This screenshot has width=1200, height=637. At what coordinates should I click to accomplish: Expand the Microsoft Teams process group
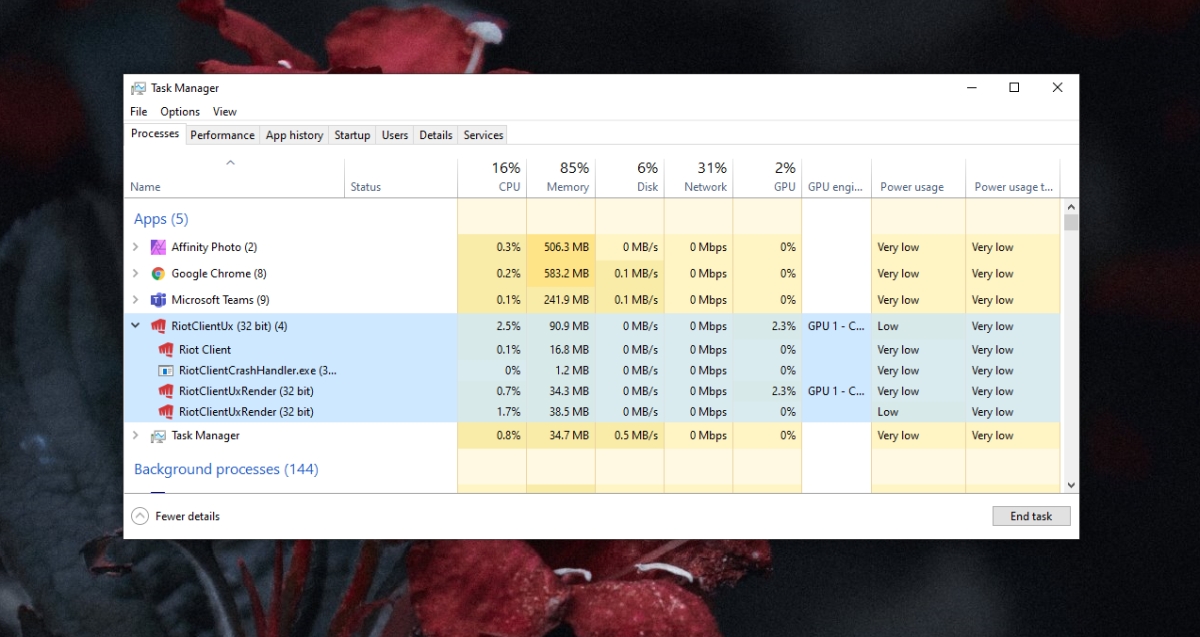(136, 300)
